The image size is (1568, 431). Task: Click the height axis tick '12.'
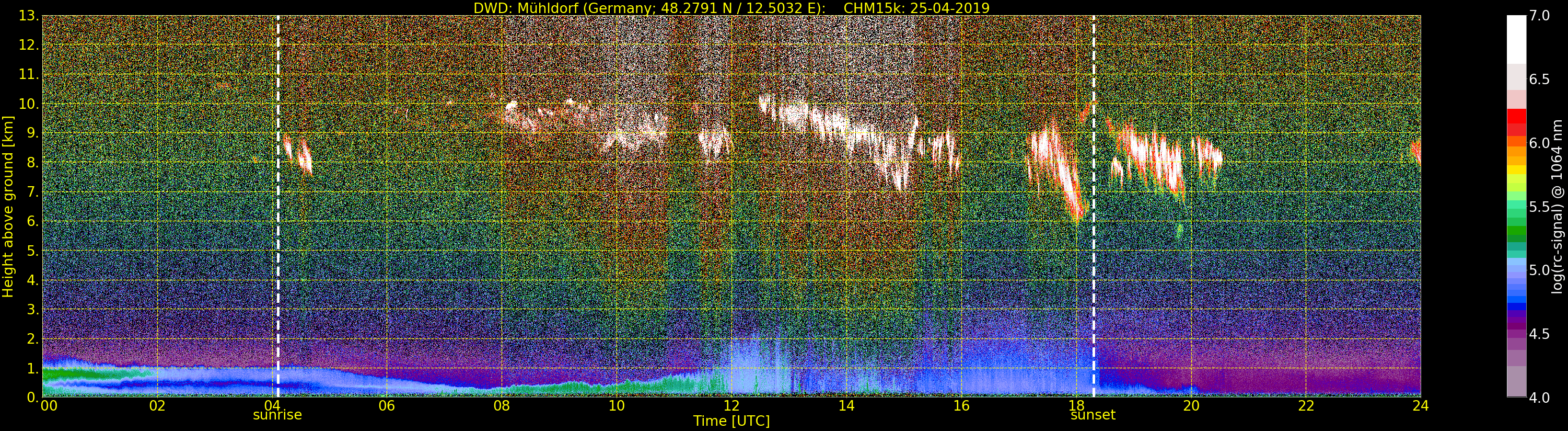(29, 45)
